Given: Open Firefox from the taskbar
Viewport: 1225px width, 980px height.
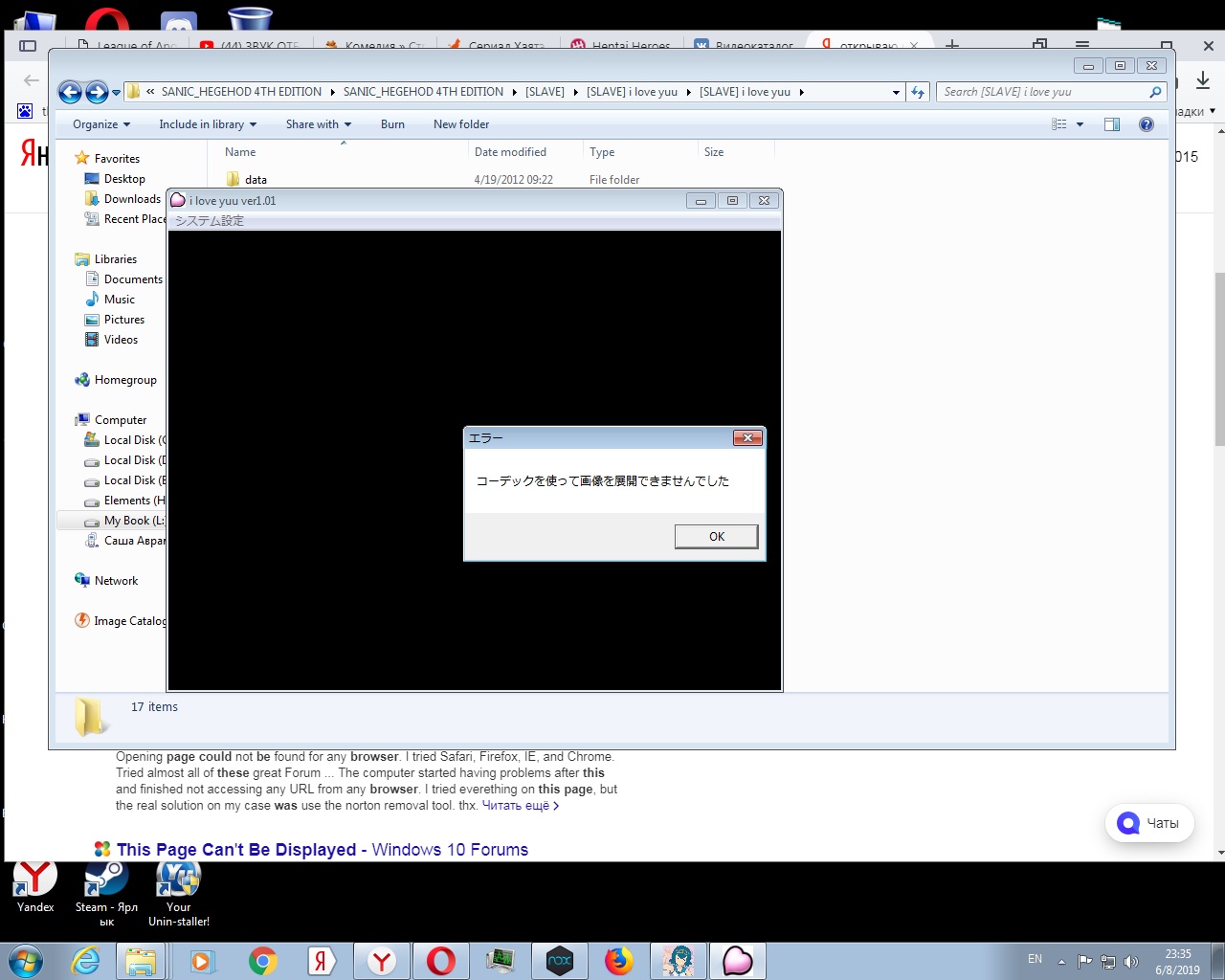Looking at the screenshot, I should tap(619, 961).
